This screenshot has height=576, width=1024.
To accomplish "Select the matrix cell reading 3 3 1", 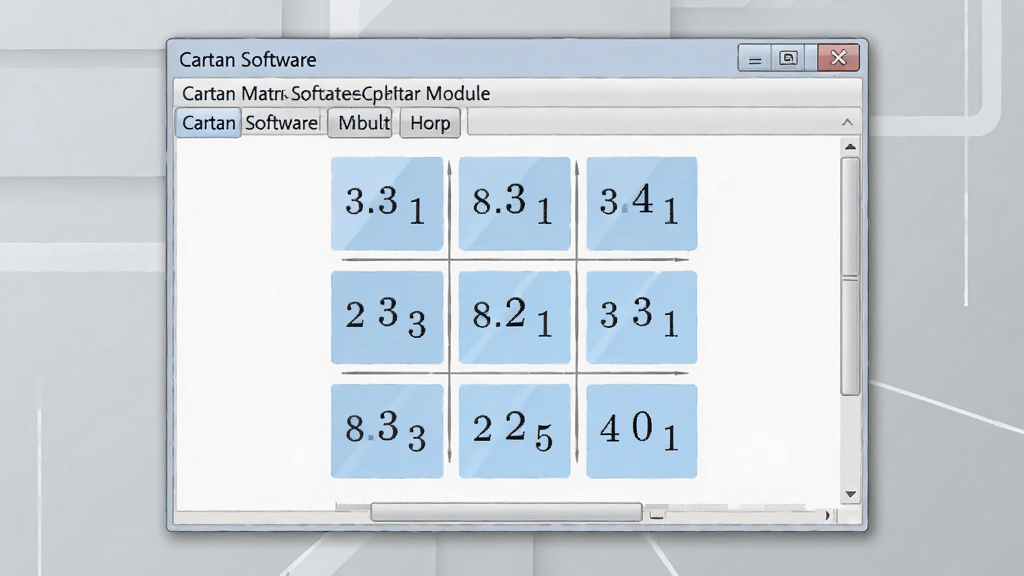I will pos(641,317).
